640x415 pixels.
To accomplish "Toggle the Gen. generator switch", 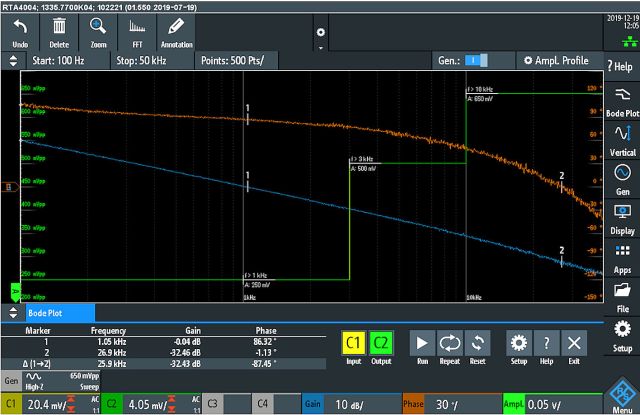I will click(476, 60).
